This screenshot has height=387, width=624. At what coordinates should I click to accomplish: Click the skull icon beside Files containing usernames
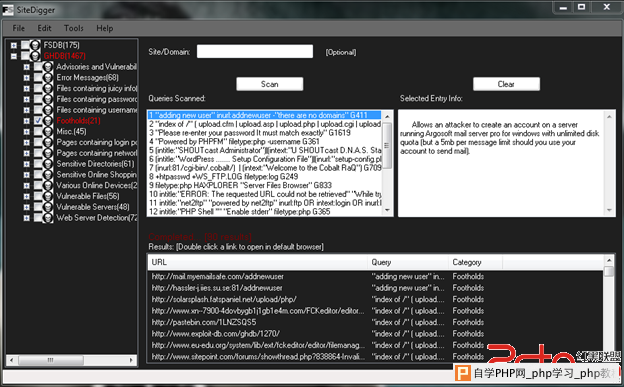pyautogui.click(x=48, y=110)
